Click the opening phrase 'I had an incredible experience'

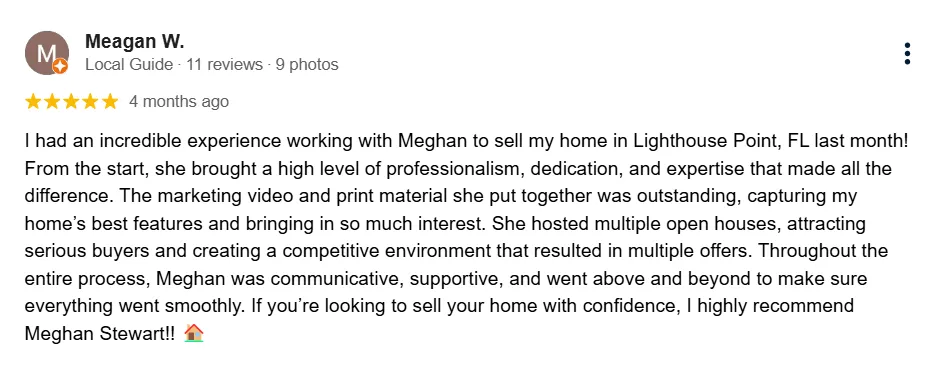(153, 141)
